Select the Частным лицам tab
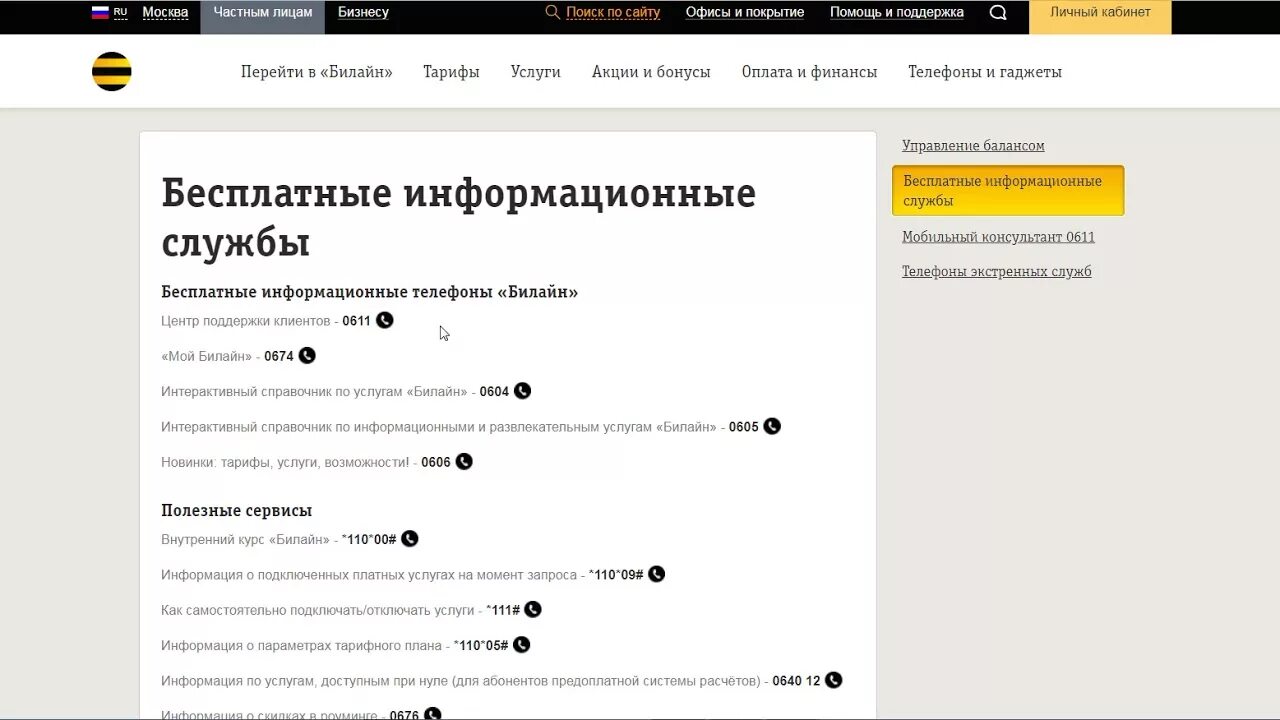The height and width of the screenshot is (720, 1280). click(263, 16)
